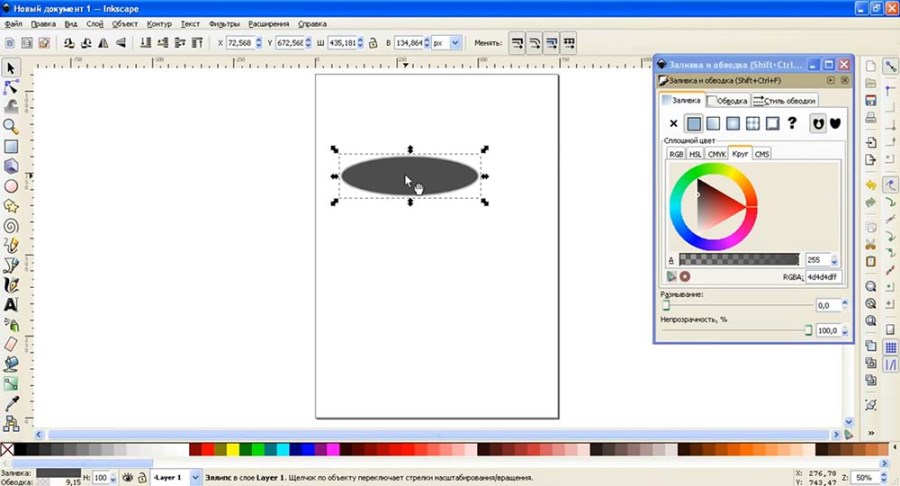Select the Text tool

click(10, 305)
